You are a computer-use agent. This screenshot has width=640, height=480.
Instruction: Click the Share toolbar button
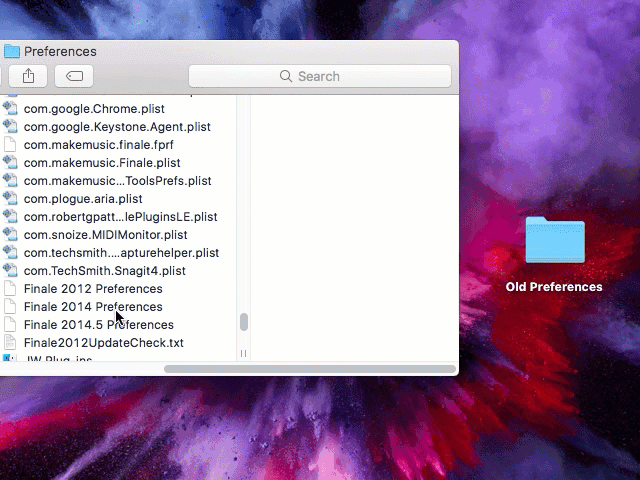(28, 76)
